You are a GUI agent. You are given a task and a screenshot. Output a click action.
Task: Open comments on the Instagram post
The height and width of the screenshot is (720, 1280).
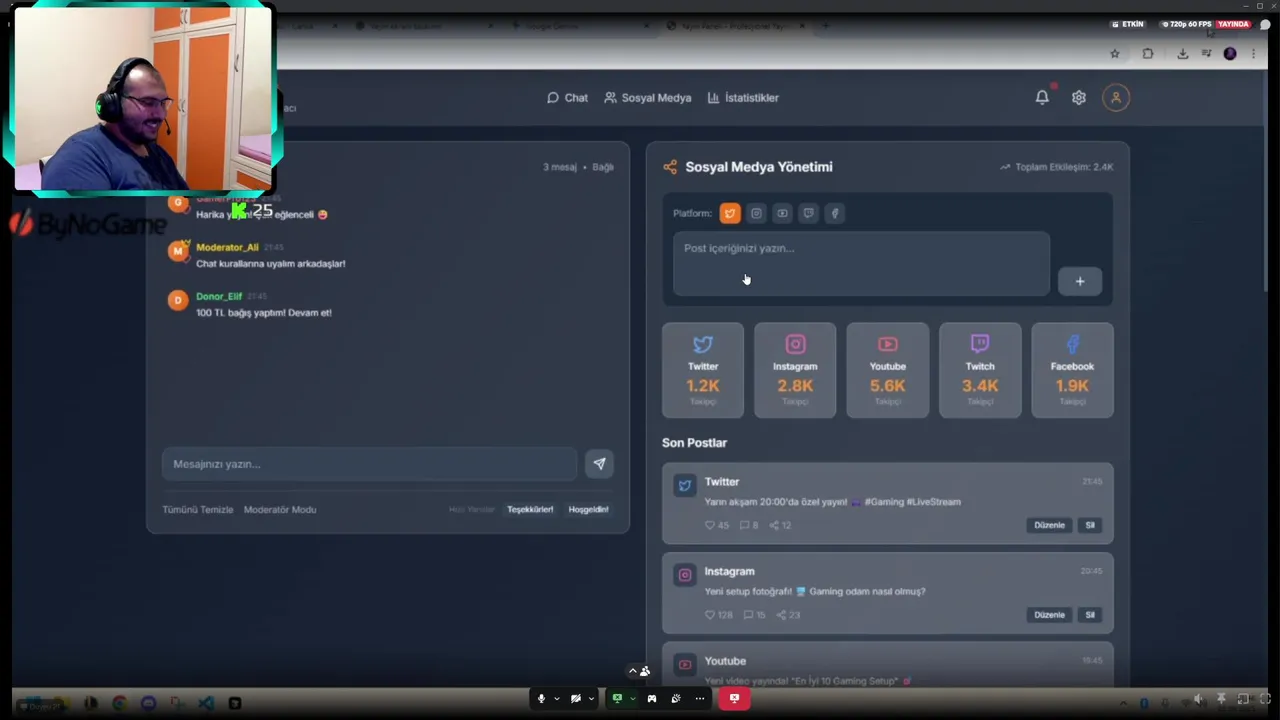coord(748,615)
